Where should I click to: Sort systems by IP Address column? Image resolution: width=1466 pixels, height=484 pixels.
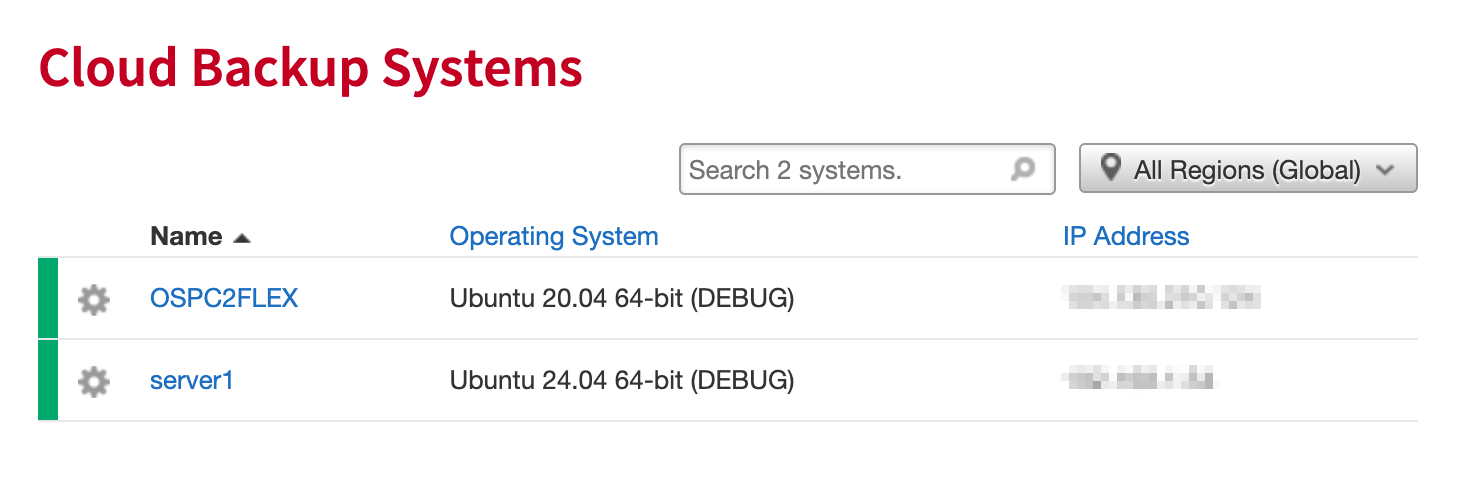point(1126,237)
